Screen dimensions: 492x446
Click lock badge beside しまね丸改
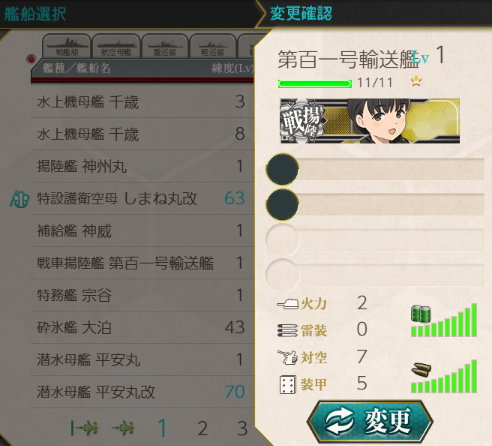[x=20, y=199]
